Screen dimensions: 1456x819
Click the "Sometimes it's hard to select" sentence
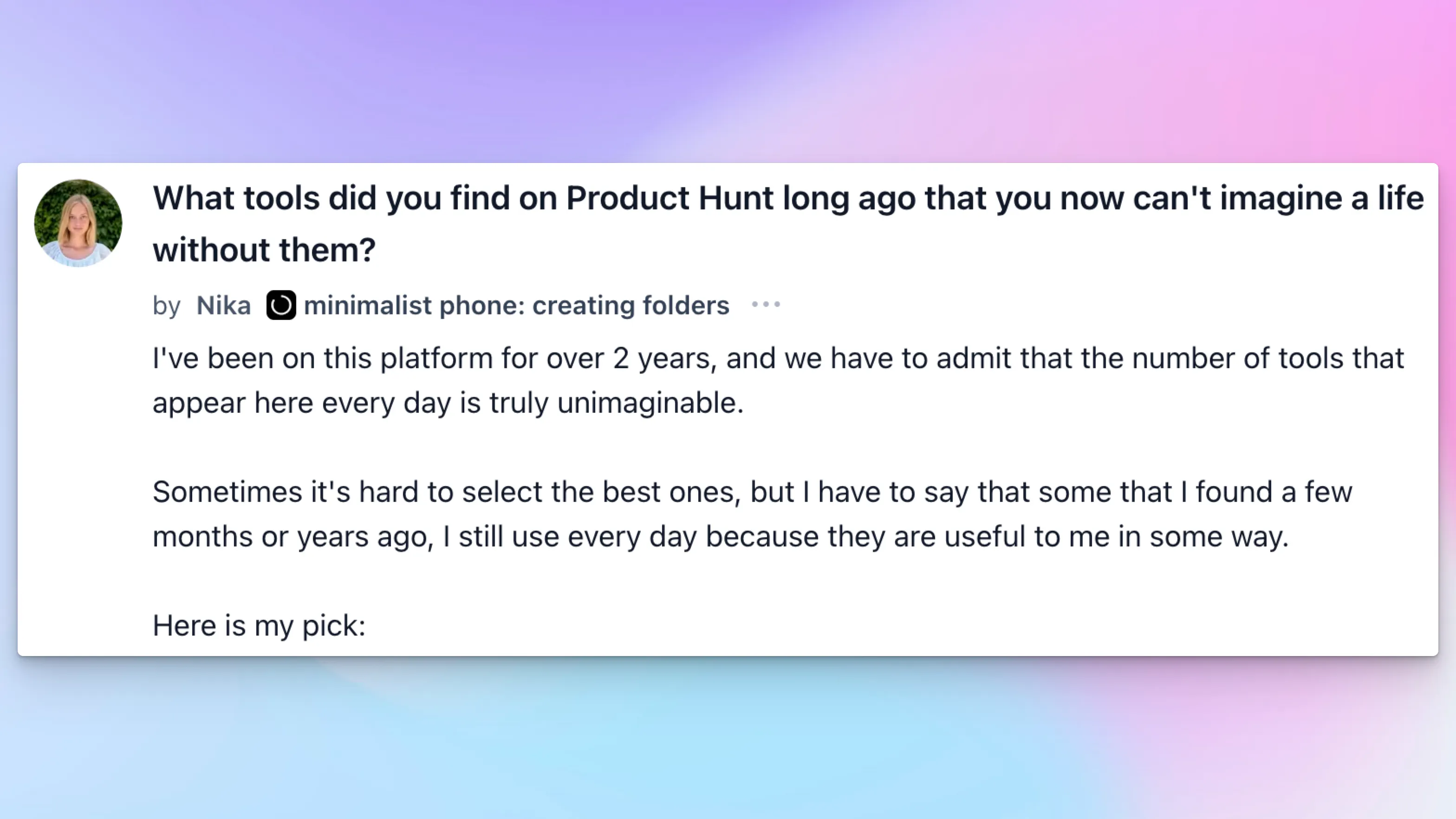[752, 514]
